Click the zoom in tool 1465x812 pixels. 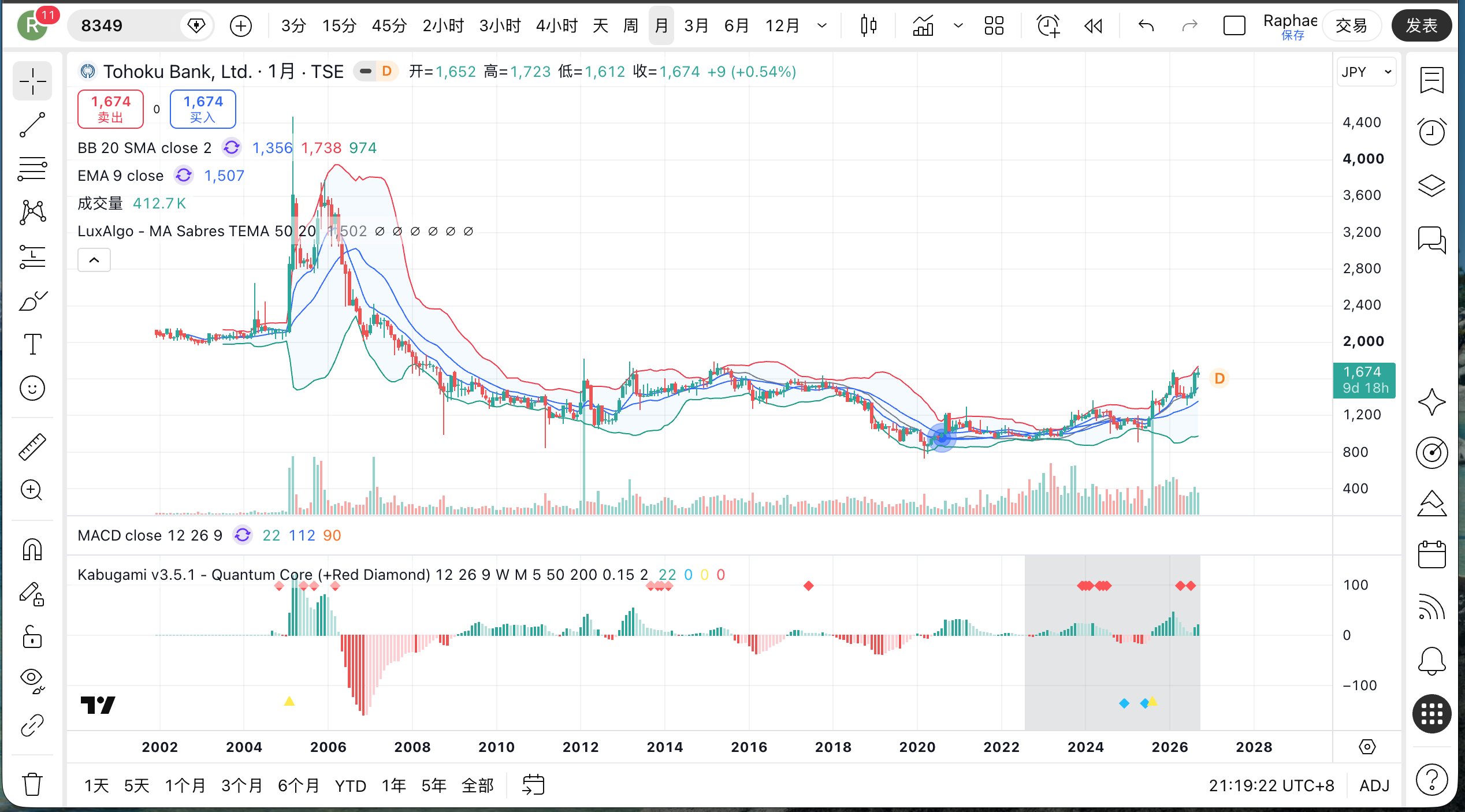[x=32, y=490]
